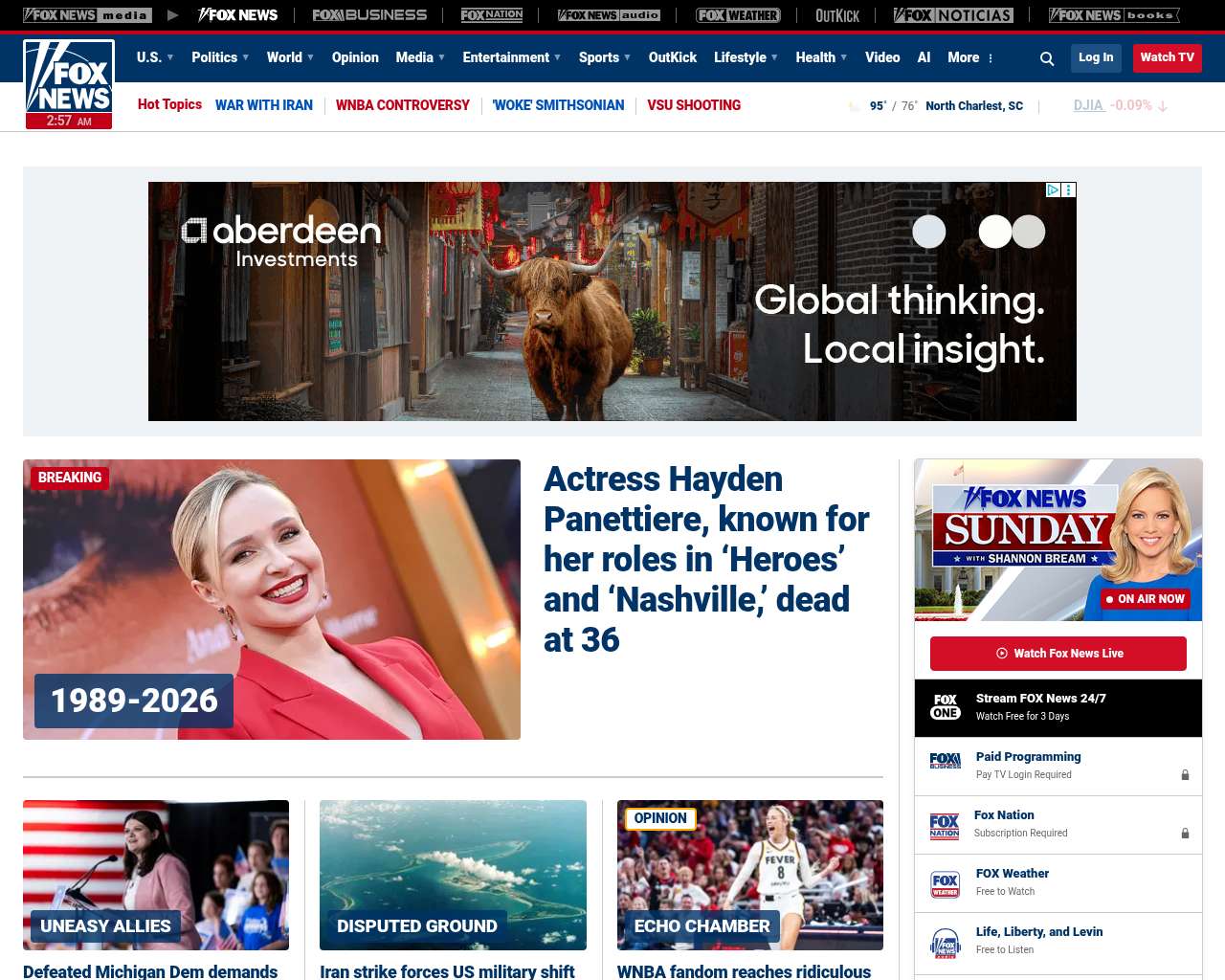Read the 'Iran strike forces US military shift' story
This screenshot has height=980, width=1225.
coord(447,971)
